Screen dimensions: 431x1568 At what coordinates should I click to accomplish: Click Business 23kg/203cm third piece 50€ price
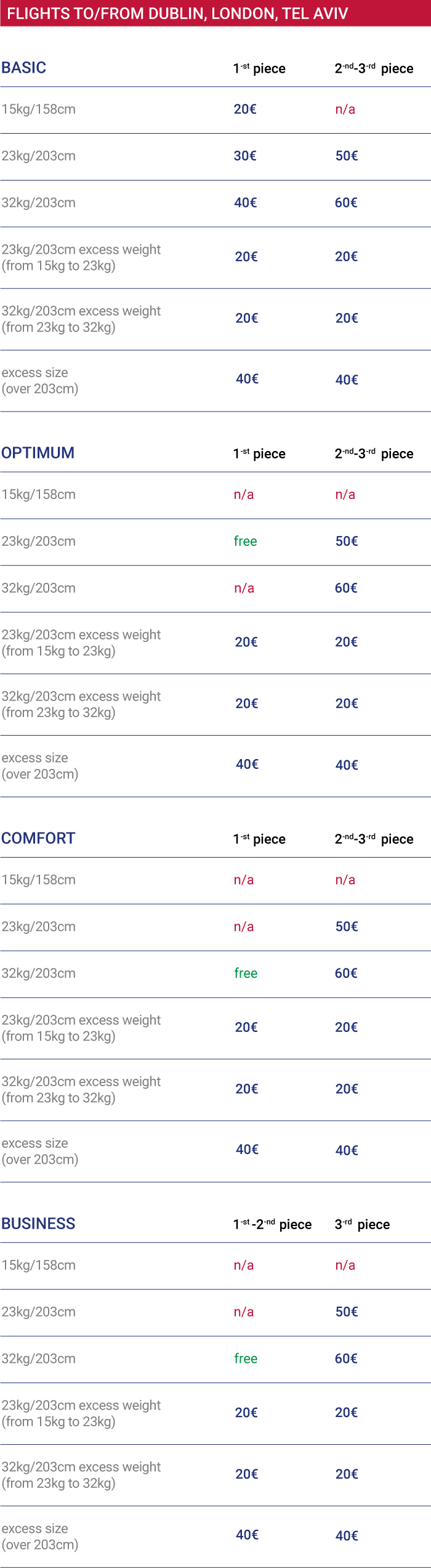347,1312
